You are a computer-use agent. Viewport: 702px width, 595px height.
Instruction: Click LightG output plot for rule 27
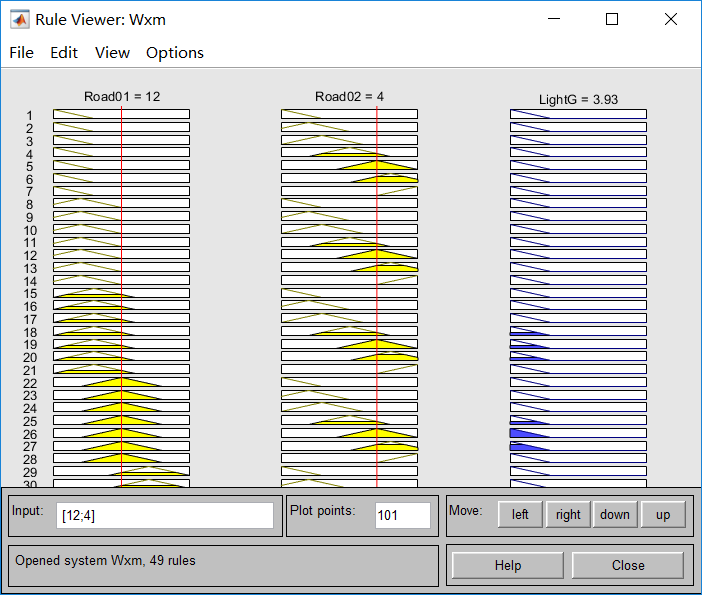(x=578, y=446)
